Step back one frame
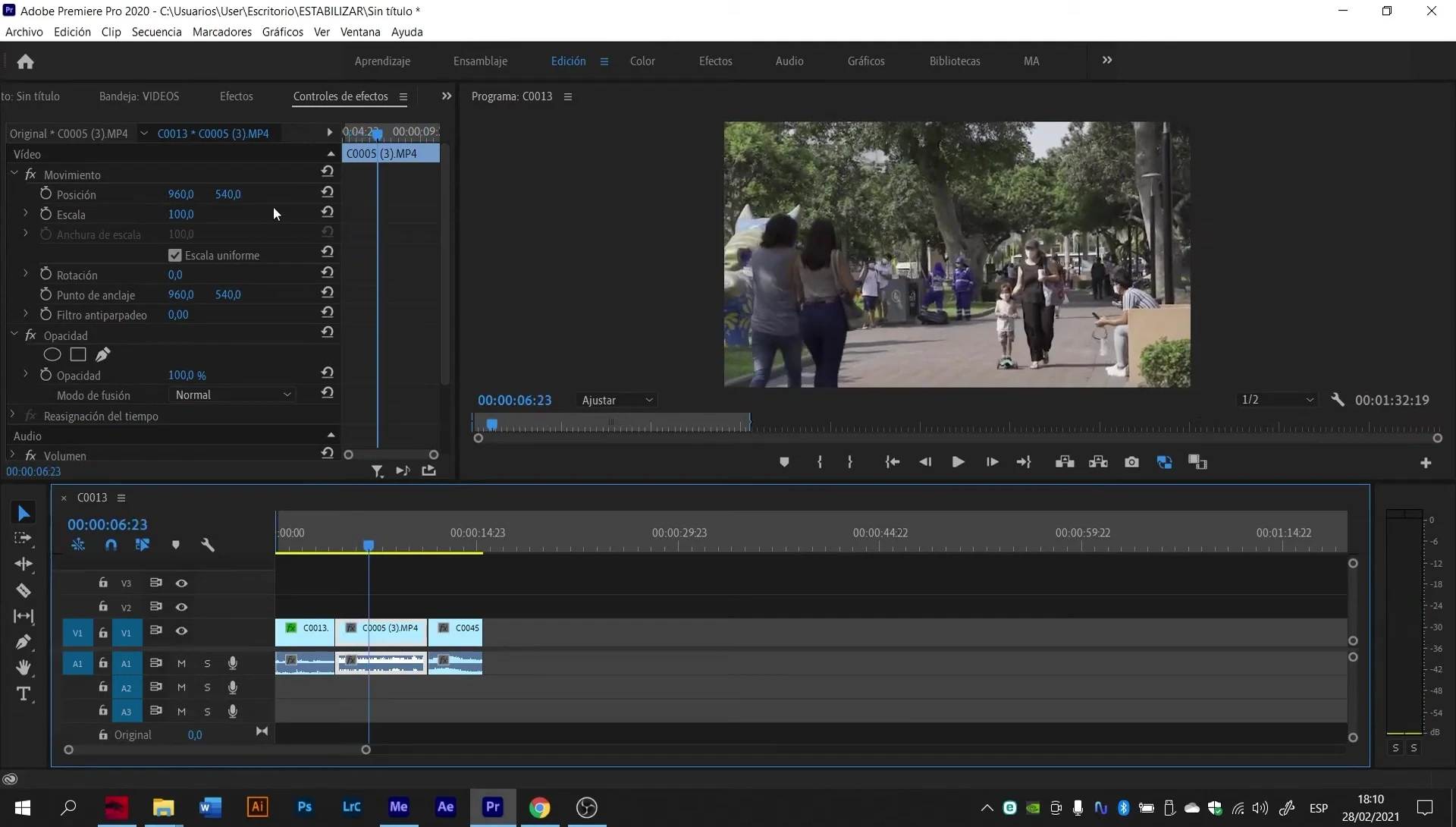The height and width of the screenshot is (827, 1456). point(925,462)
